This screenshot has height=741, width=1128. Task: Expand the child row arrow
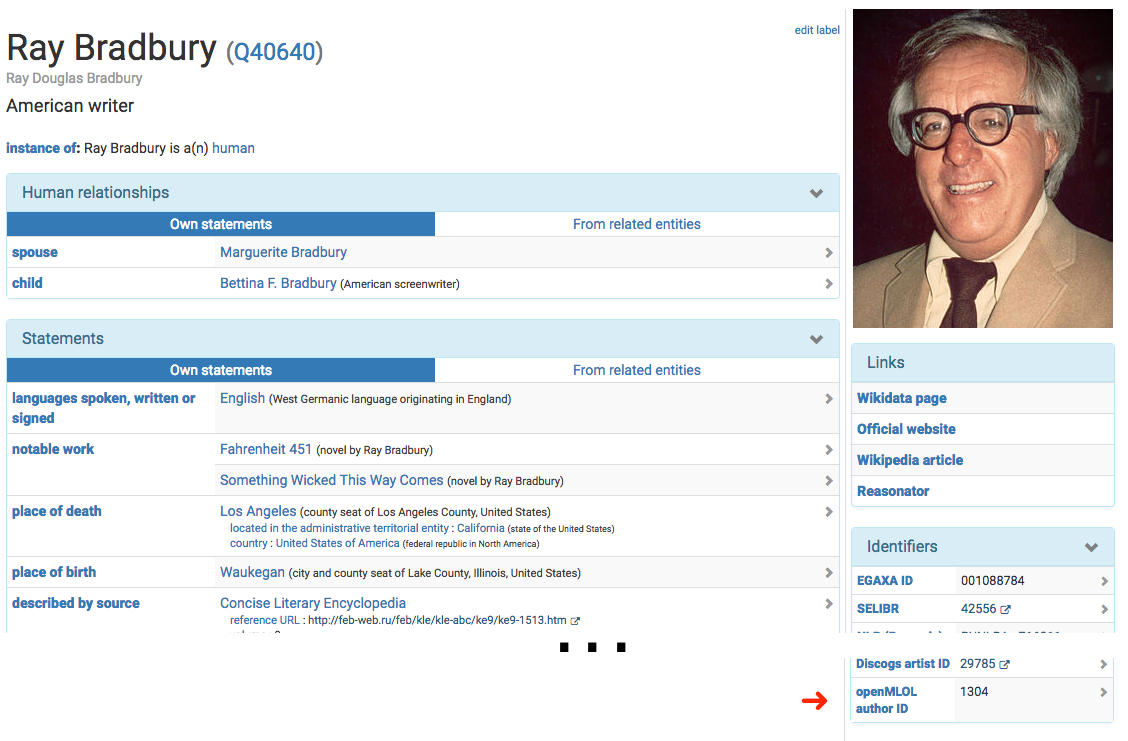point(829,283)
